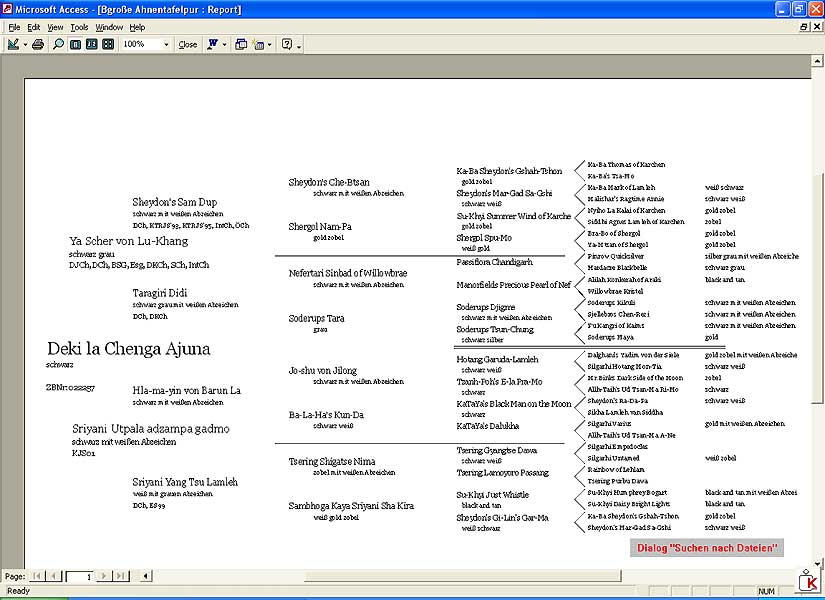Click "Su-Khyi Just Whistle" entry
The image size is (825, 600).
point(492,495)
